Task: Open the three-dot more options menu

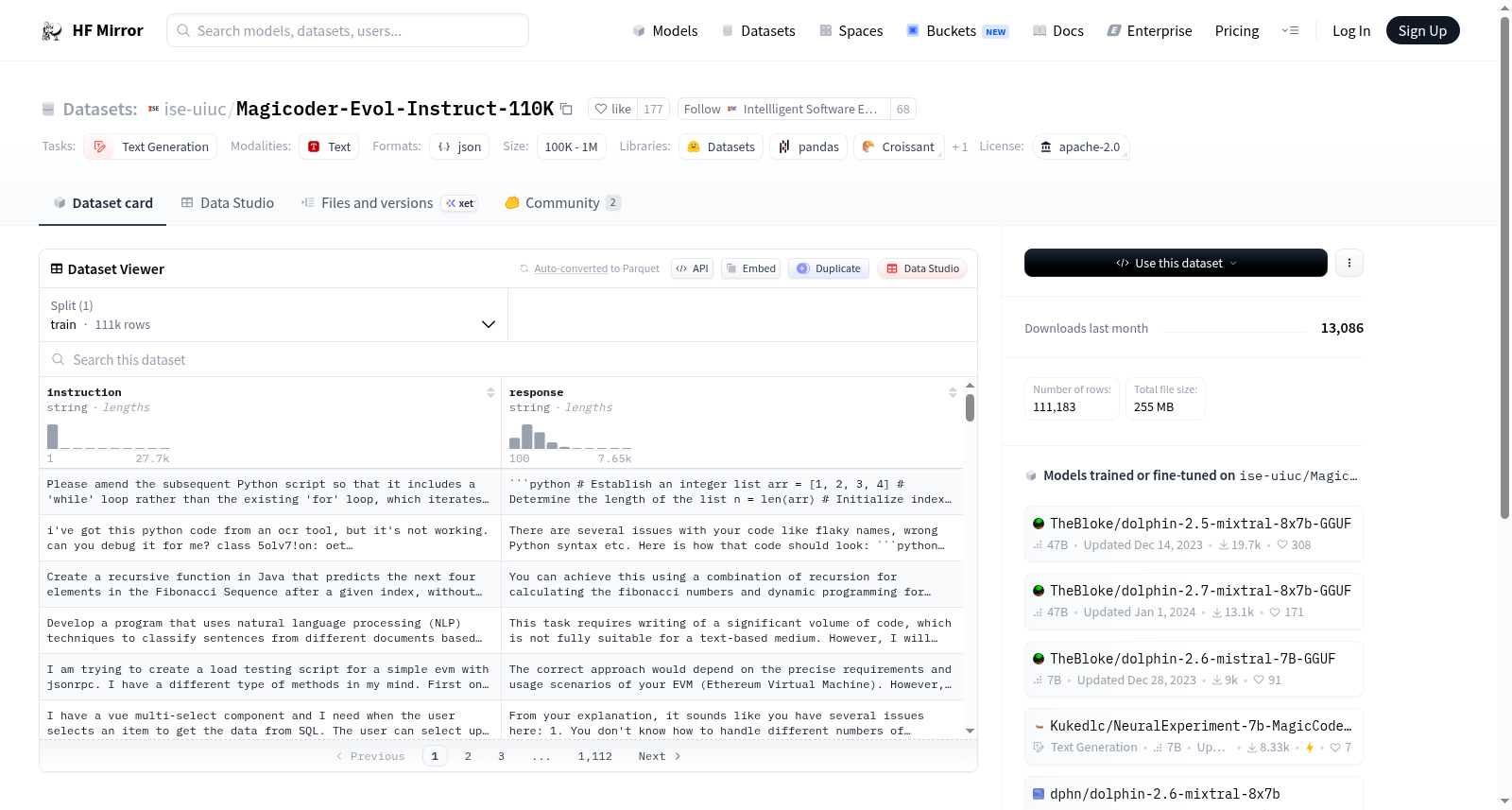Action: click(x=1349, y=263)
